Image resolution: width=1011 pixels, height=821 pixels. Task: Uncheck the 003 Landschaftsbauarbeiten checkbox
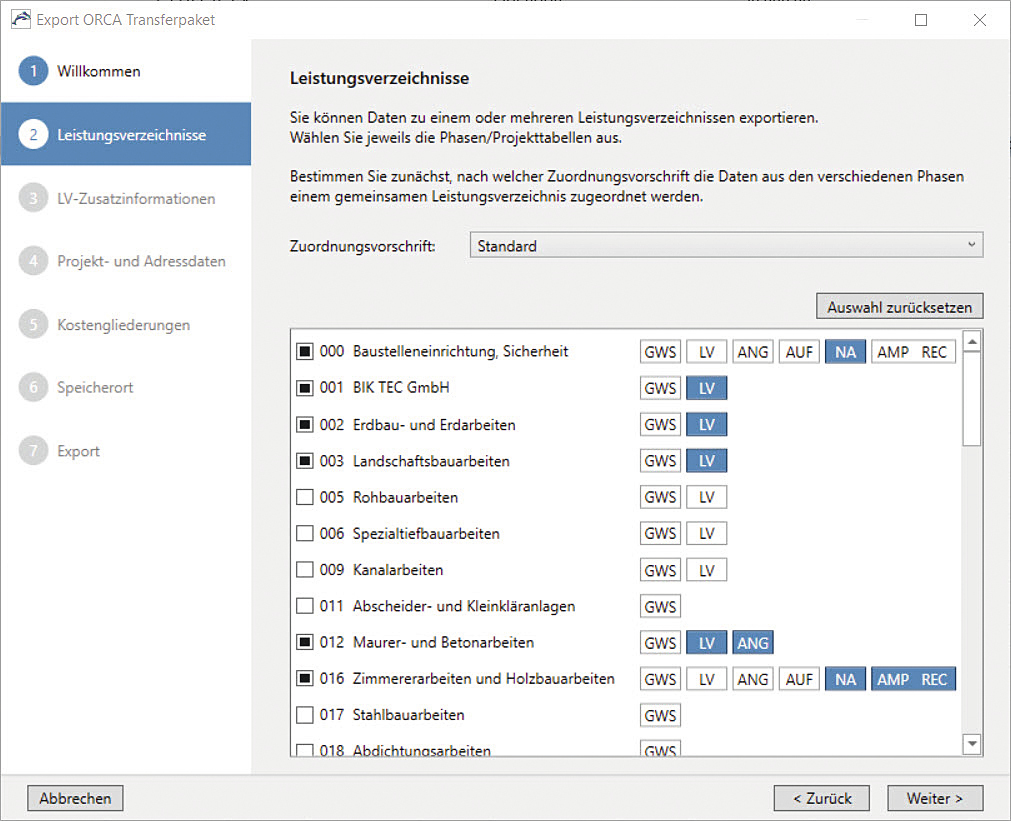pos(304,461)
